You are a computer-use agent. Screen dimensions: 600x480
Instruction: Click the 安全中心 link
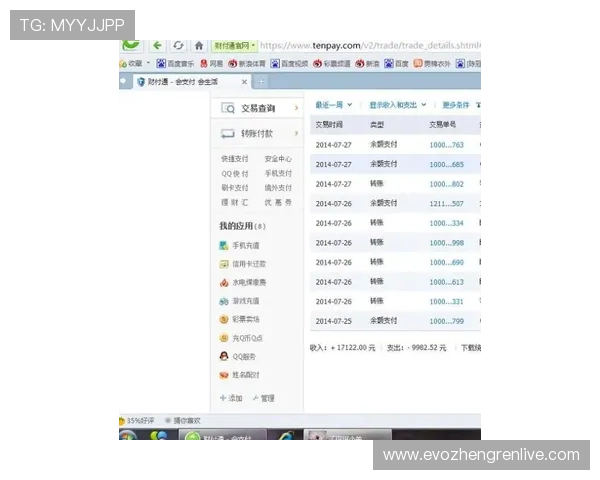278,158
